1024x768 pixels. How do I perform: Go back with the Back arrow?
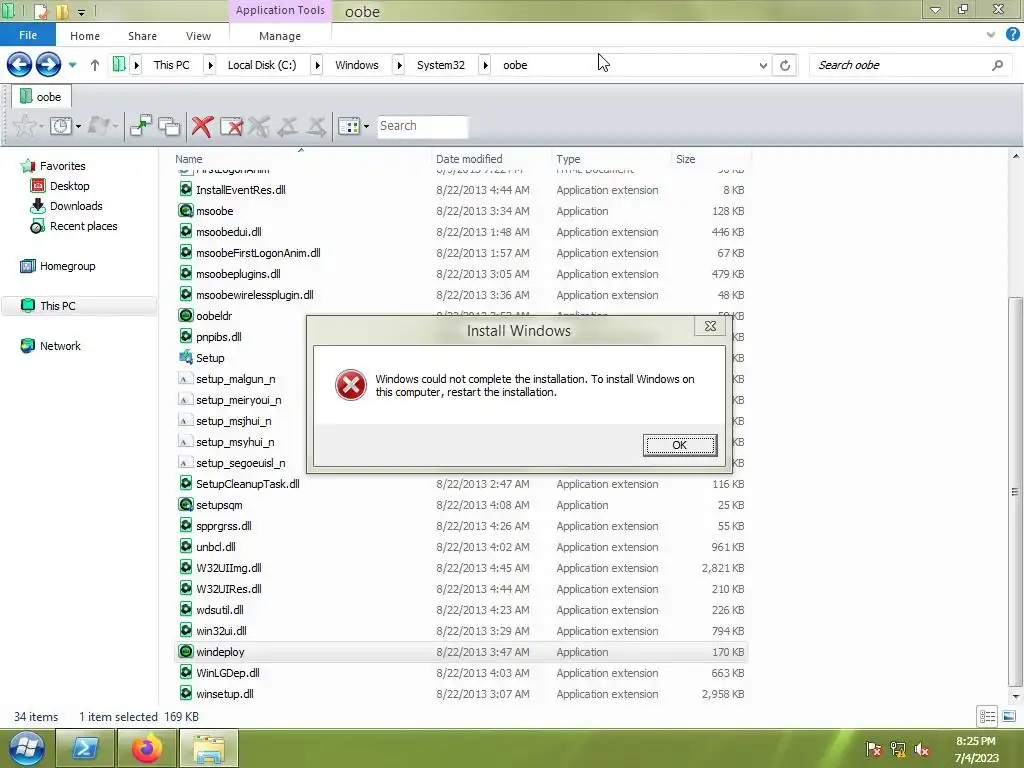(x=20, y=65)
